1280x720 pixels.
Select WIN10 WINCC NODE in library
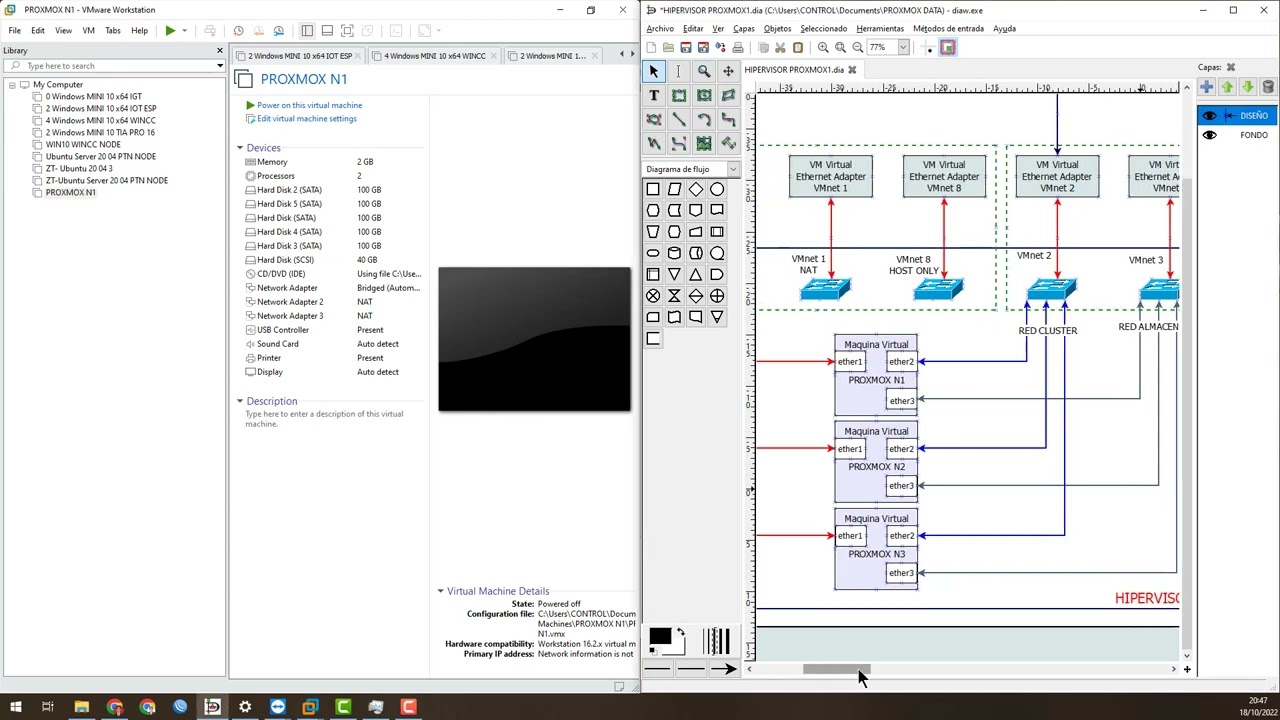click(x=82, y=145)
